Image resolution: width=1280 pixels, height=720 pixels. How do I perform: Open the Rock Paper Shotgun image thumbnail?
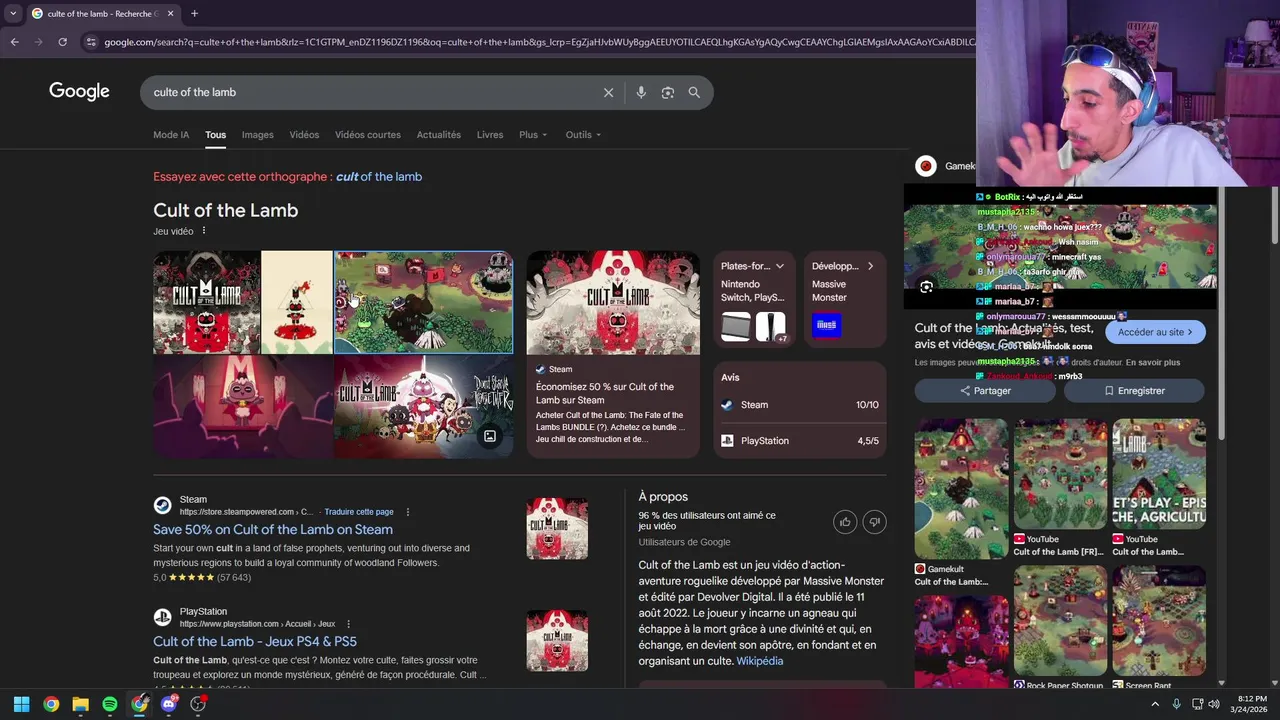[1061, 620]
